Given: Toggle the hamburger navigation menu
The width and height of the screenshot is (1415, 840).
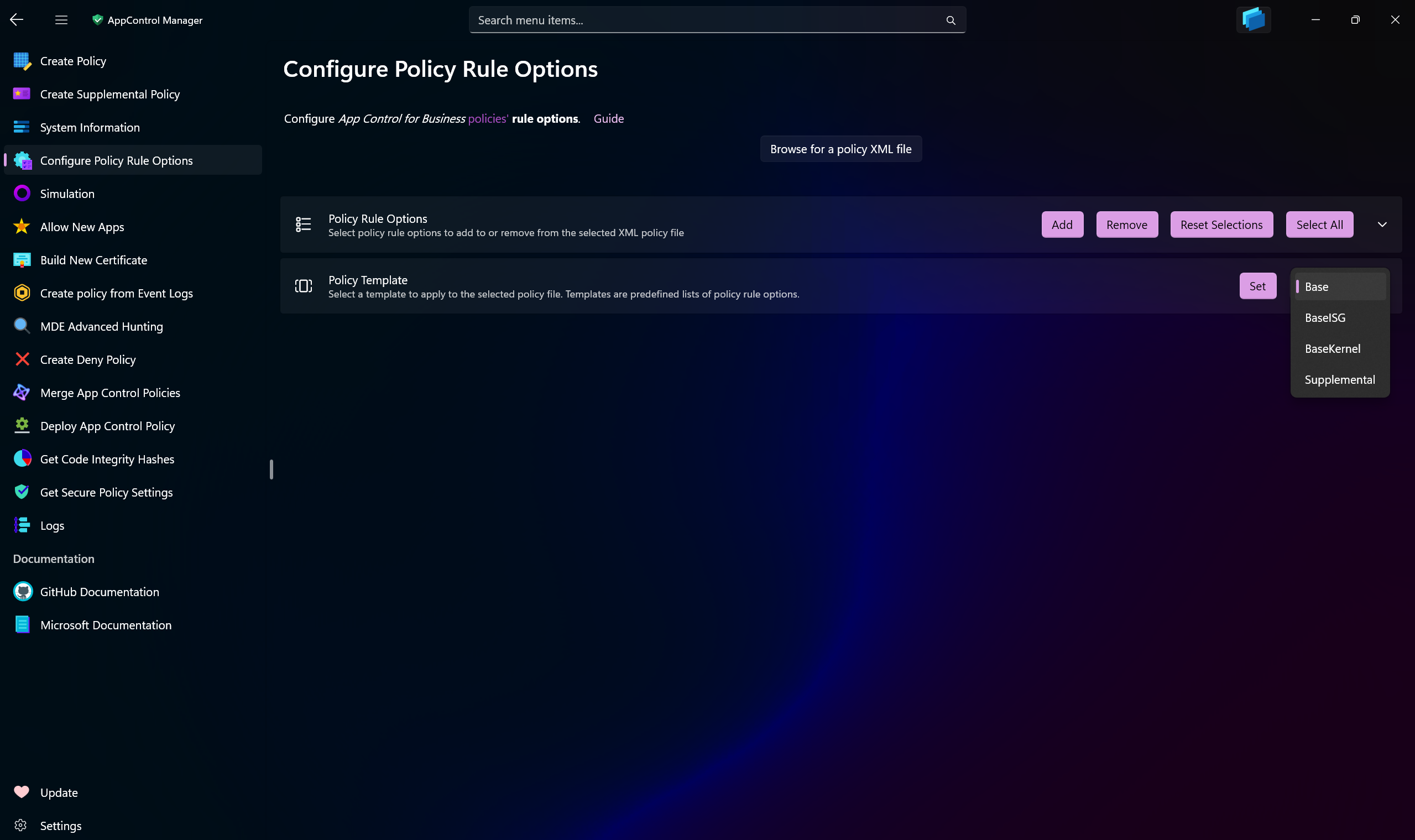Looking at the screenshot, I should pos(61,20).
